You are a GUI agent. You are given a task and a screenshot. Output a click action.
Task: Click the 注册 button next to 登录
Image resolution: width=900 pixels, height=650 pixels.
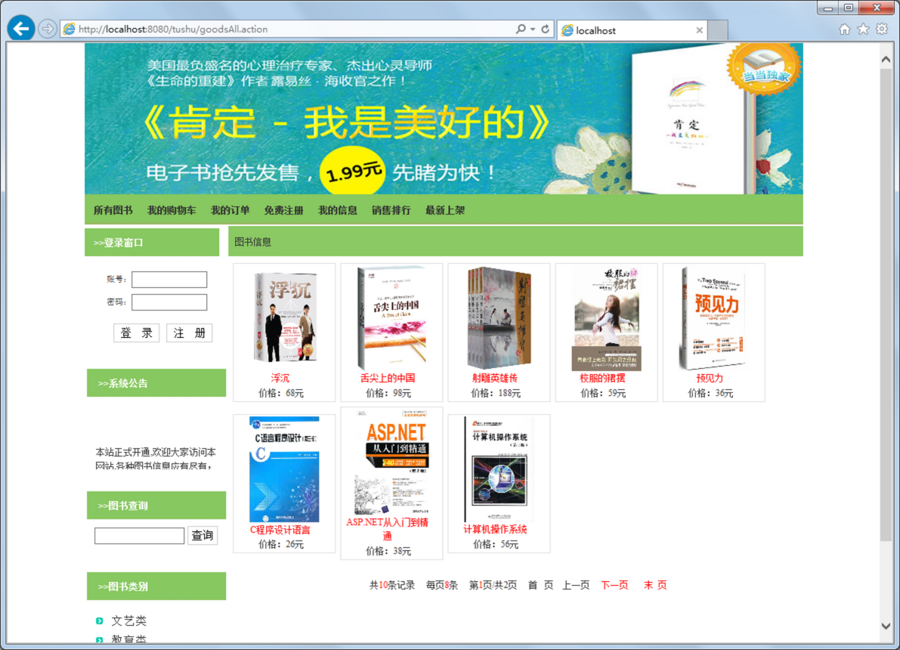189,332
